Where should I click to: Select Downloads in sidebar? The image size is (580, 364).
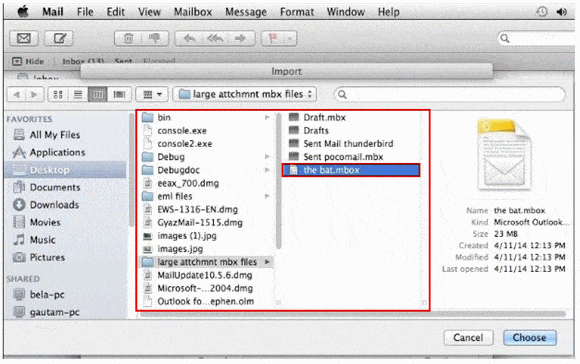[x=46, y=205]
